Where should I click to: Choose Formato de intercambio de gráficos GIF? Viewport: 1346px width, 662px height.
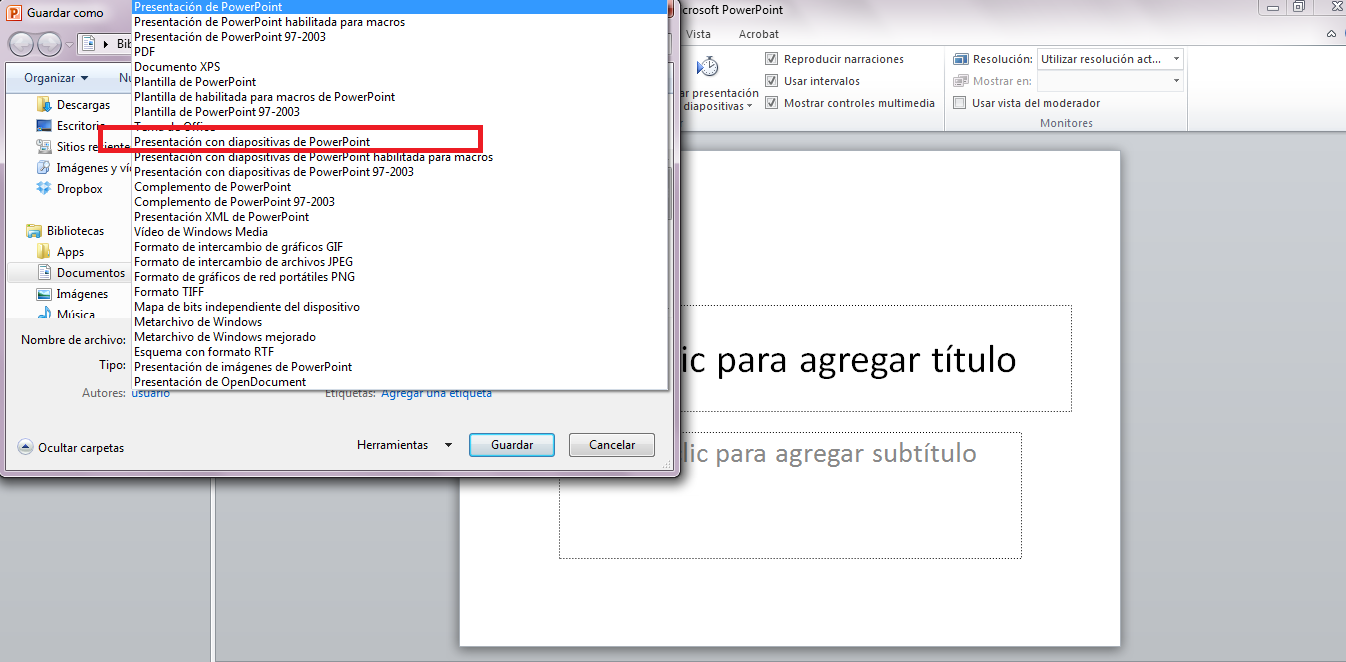(x=400, y=247)
